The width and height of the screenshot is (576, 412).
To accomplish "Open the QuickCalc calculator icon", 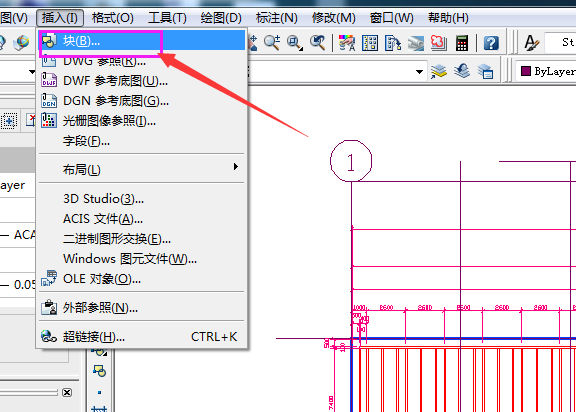I will [462, 43].
